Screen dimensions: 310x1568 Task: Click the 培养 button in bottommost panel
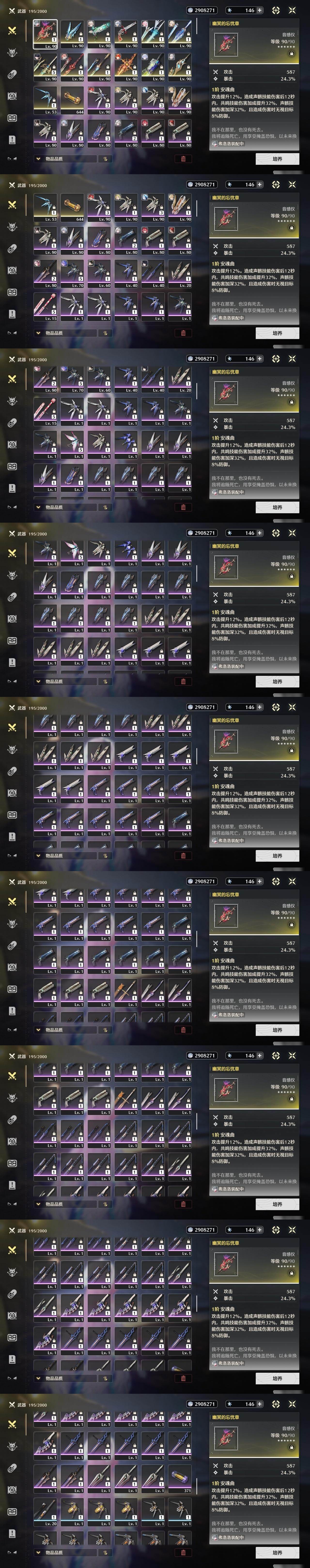[x=277, y=1553]
